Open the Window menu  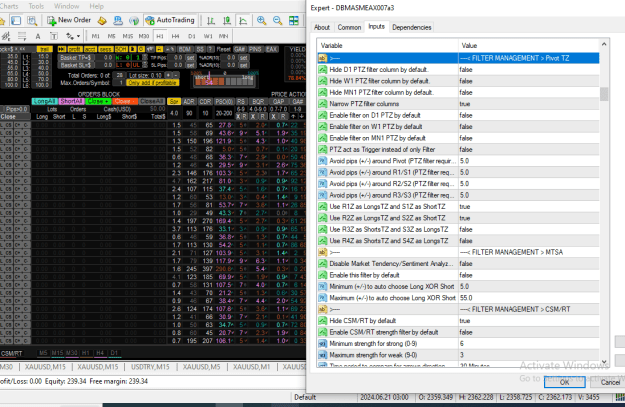click(x=67, y=6)
